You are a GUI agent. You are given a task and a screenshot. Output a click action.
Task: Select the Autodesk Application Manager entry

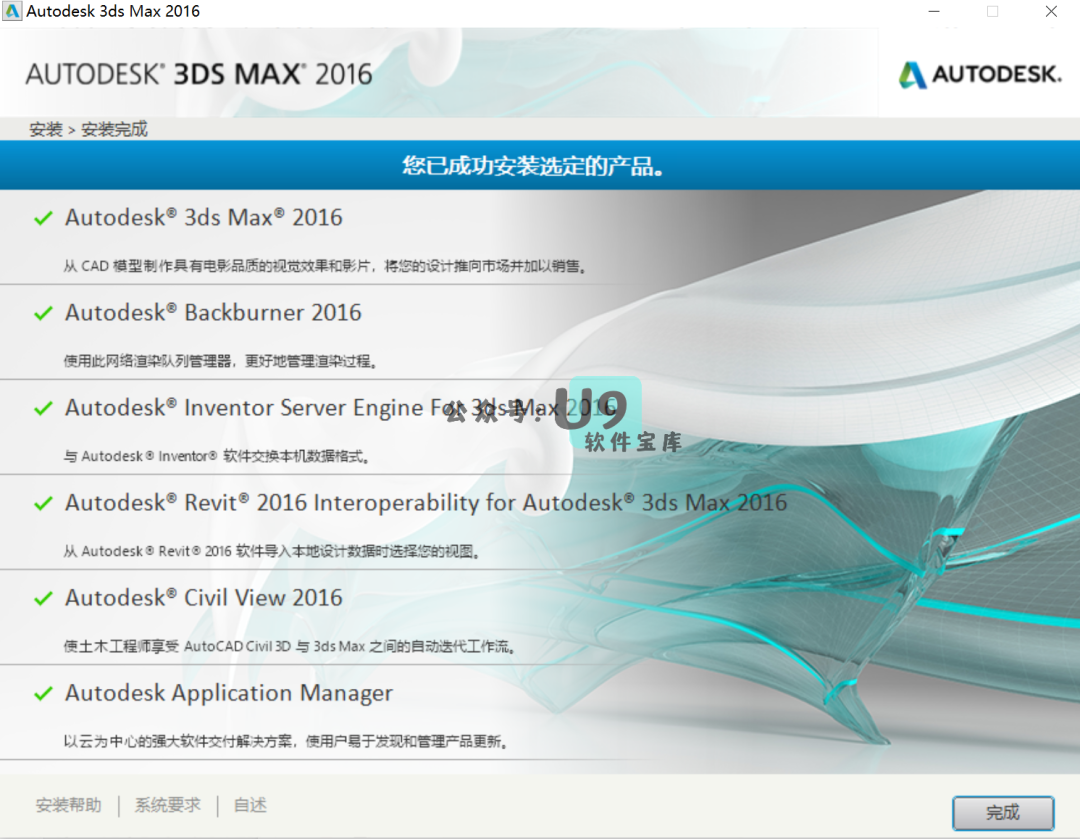[x=229, y=693]
